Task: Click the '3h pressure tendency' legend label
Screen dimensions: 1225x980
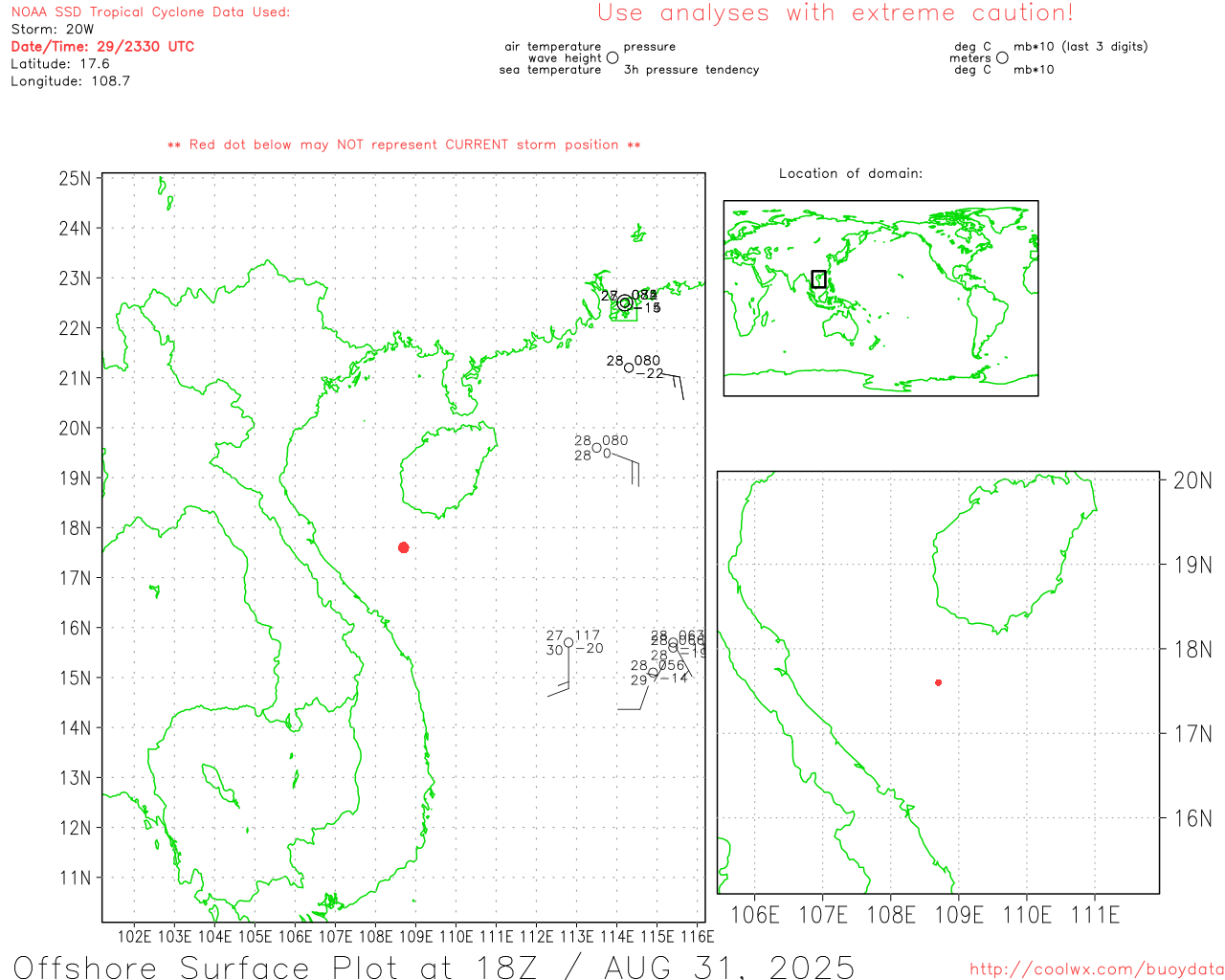Action: (691, 70)
